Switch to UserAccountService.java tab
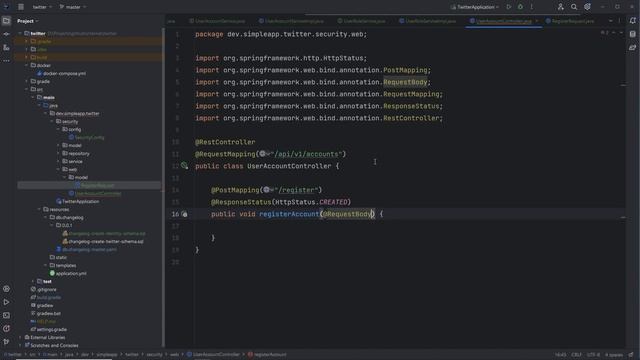640x360 pixels. point(217,21)
